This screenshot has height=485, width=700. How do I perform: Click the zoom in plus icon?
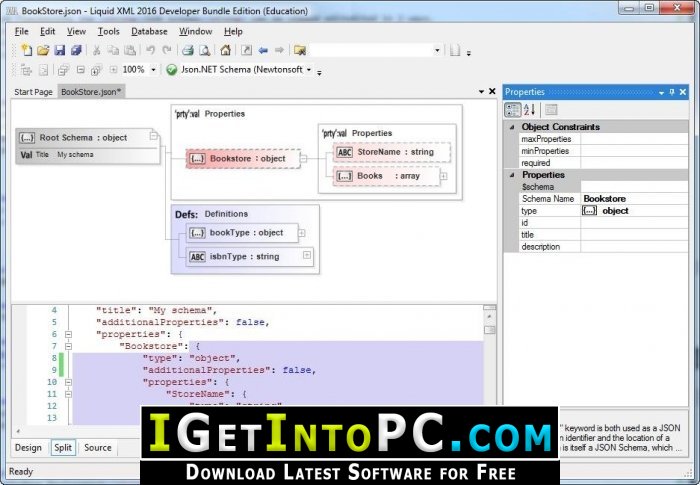(x=113, y=70)
